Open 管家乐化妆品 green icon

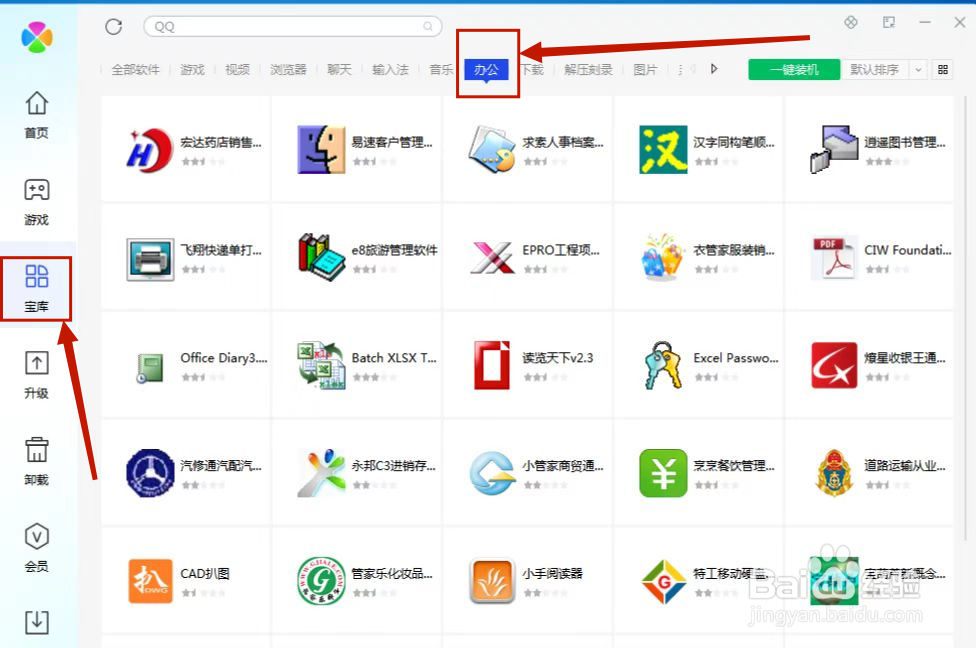click(321, 581)
